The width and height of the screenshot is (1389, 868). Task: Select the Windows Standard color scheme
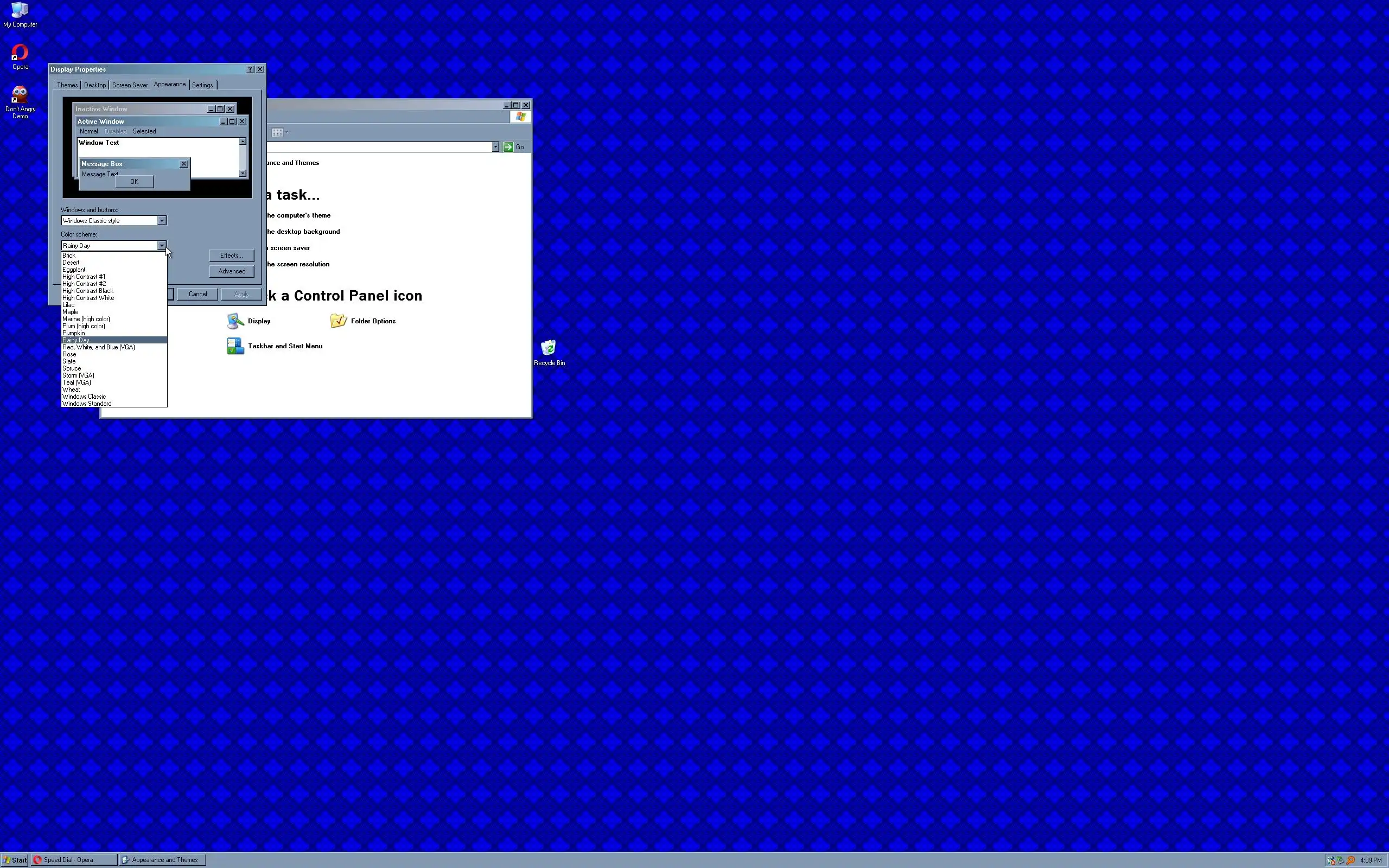point(87,404)
